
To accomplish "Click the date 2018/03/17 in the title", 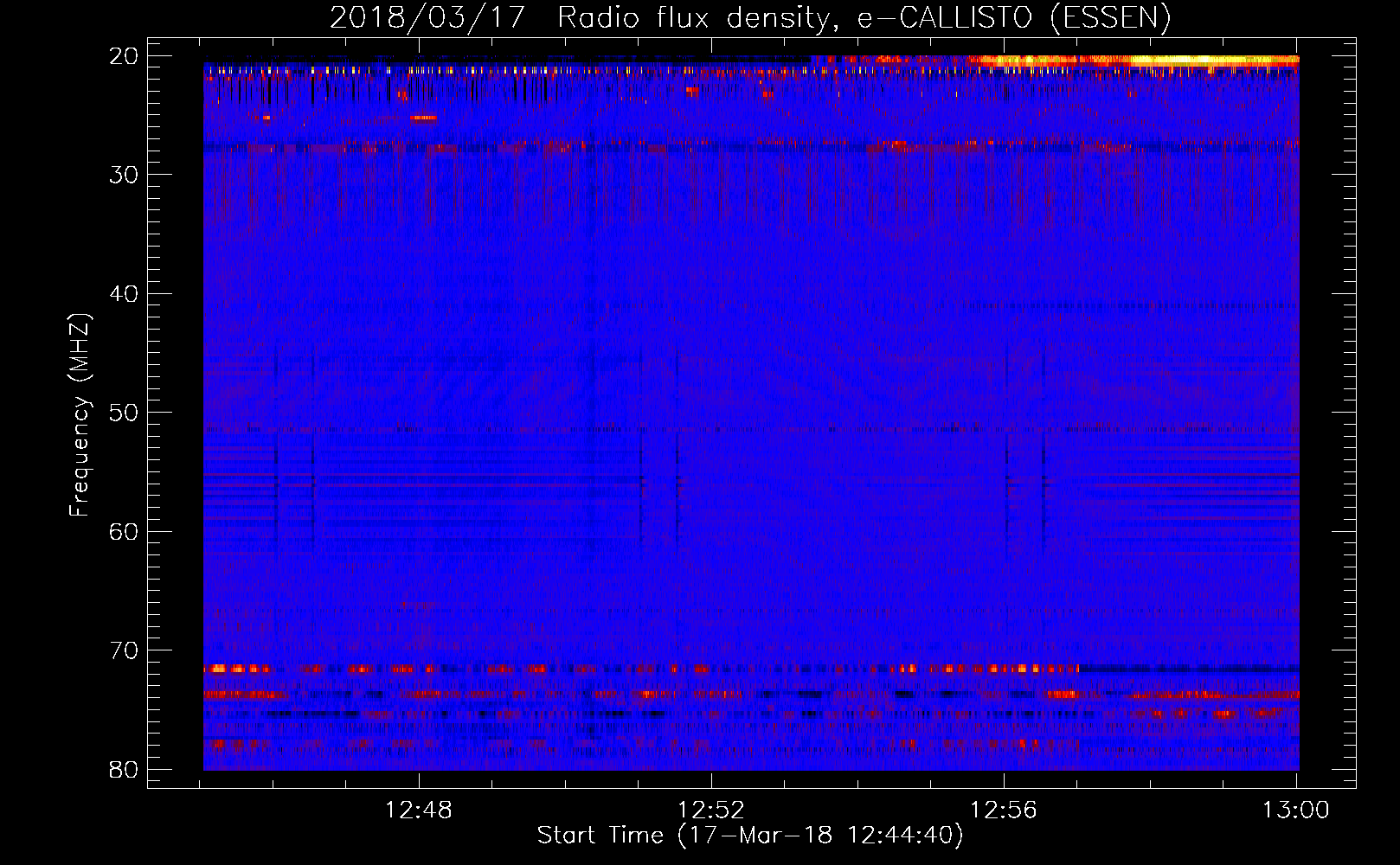I will [427, 17].
